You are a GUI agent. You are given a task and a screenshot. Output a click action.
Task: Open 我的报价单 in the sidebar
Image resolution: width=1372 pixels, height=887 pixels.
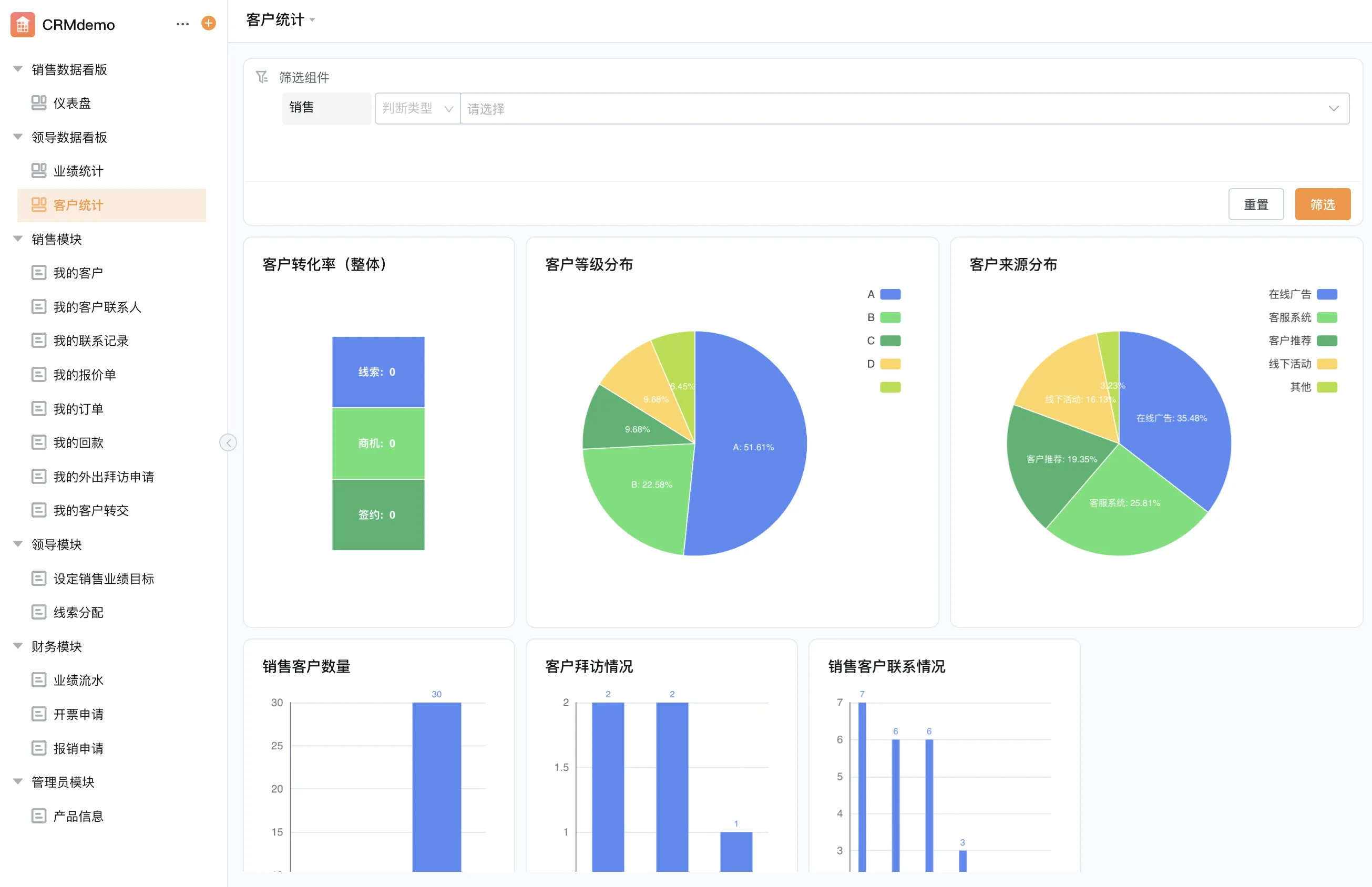84,375
